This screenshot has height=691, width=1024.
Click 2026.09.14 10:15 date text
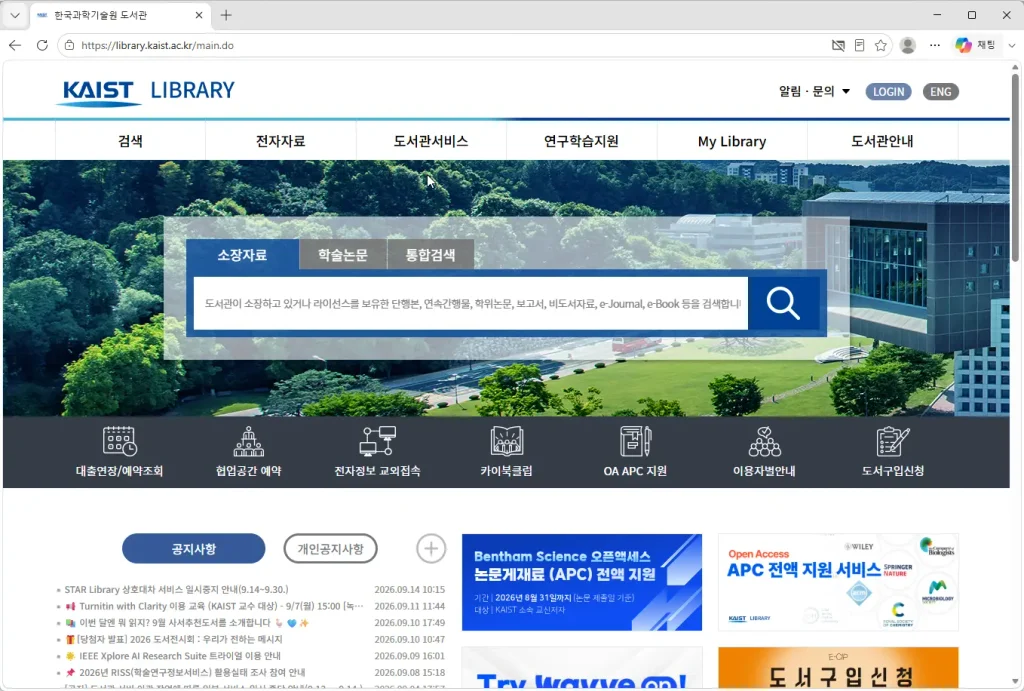pos(409,589)
